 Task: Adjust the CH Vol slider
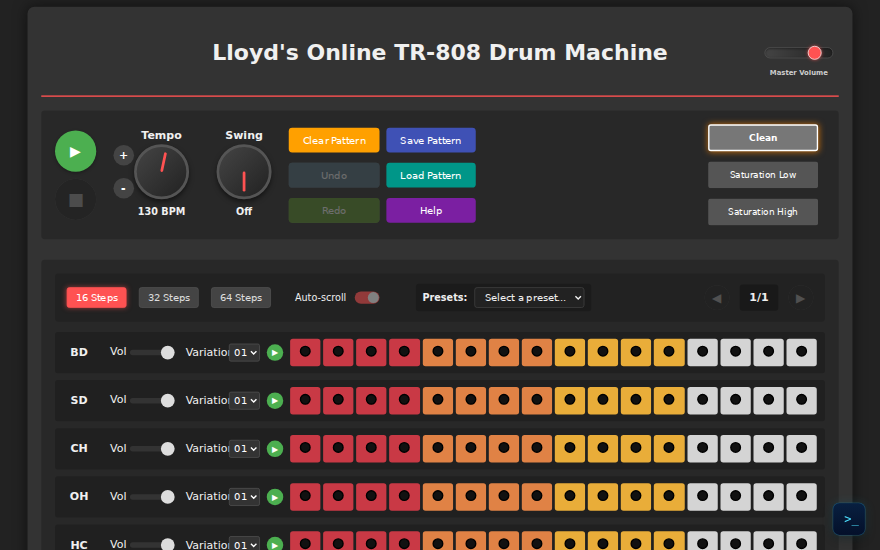pos(152,449)
